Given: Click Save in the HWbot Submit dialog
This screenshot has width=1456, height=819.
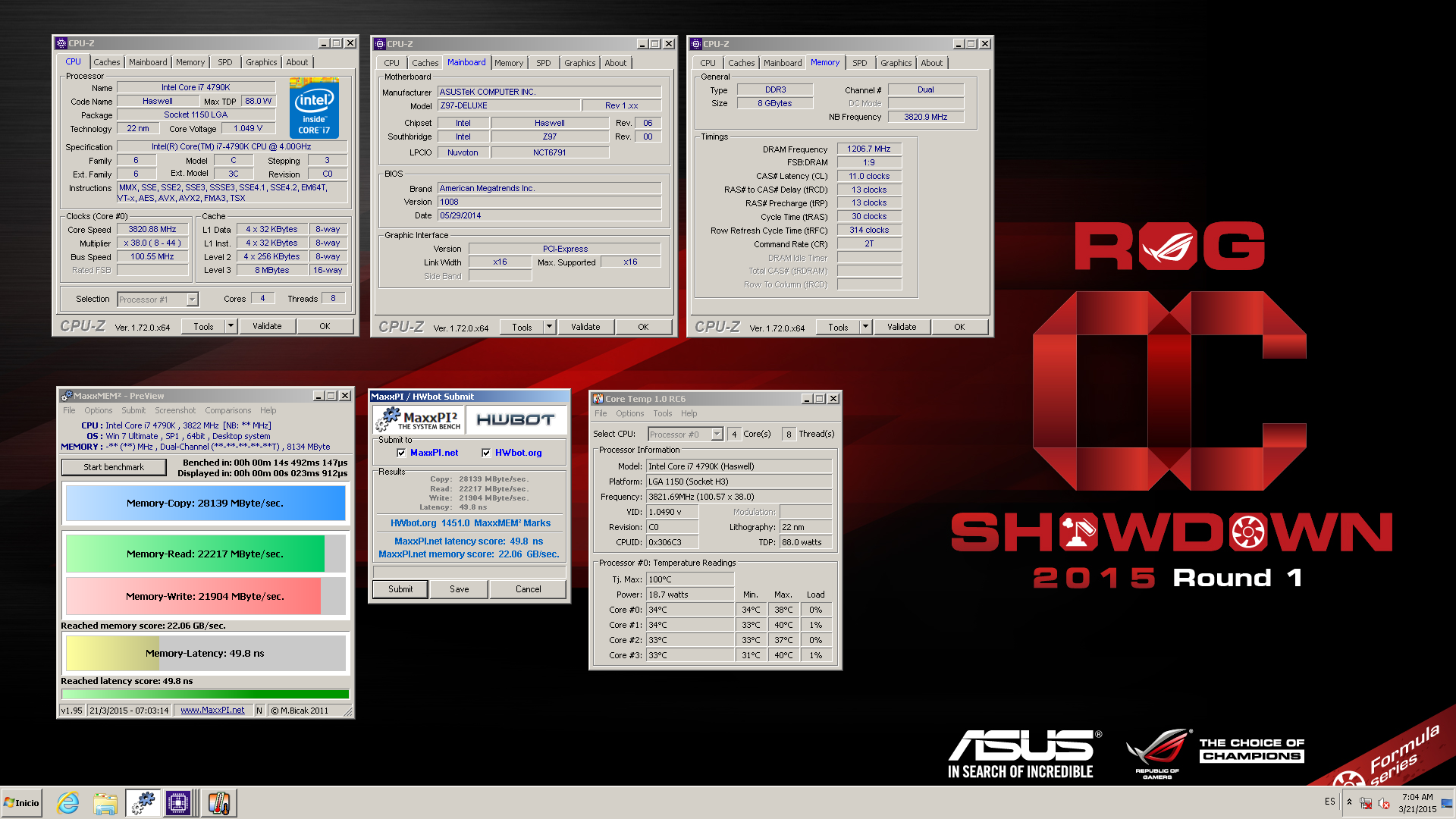Looking at the screenshot, I should (x=460, y=589).
